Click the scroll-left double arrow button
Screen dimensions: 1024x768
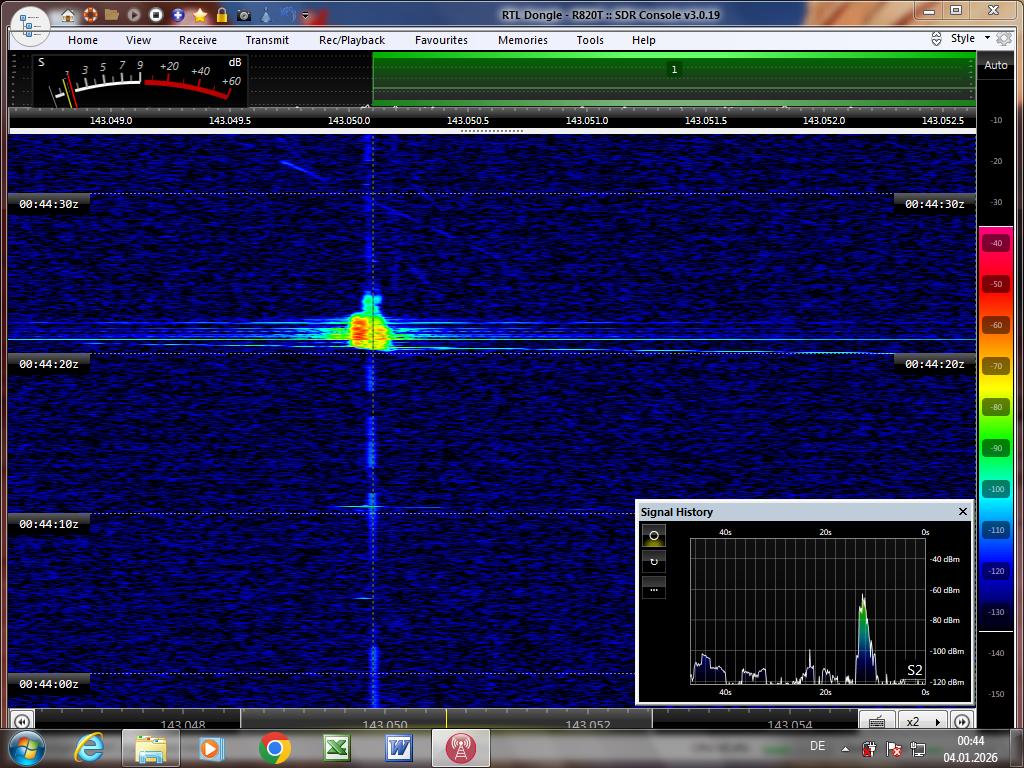(22, 721)
